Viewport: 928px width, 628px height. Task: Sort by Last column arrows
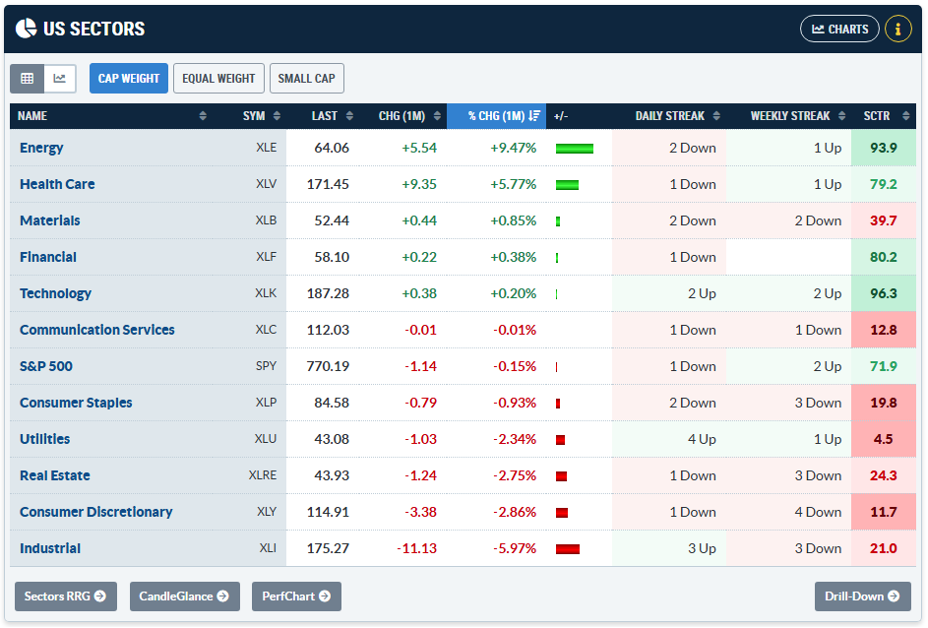350,116
